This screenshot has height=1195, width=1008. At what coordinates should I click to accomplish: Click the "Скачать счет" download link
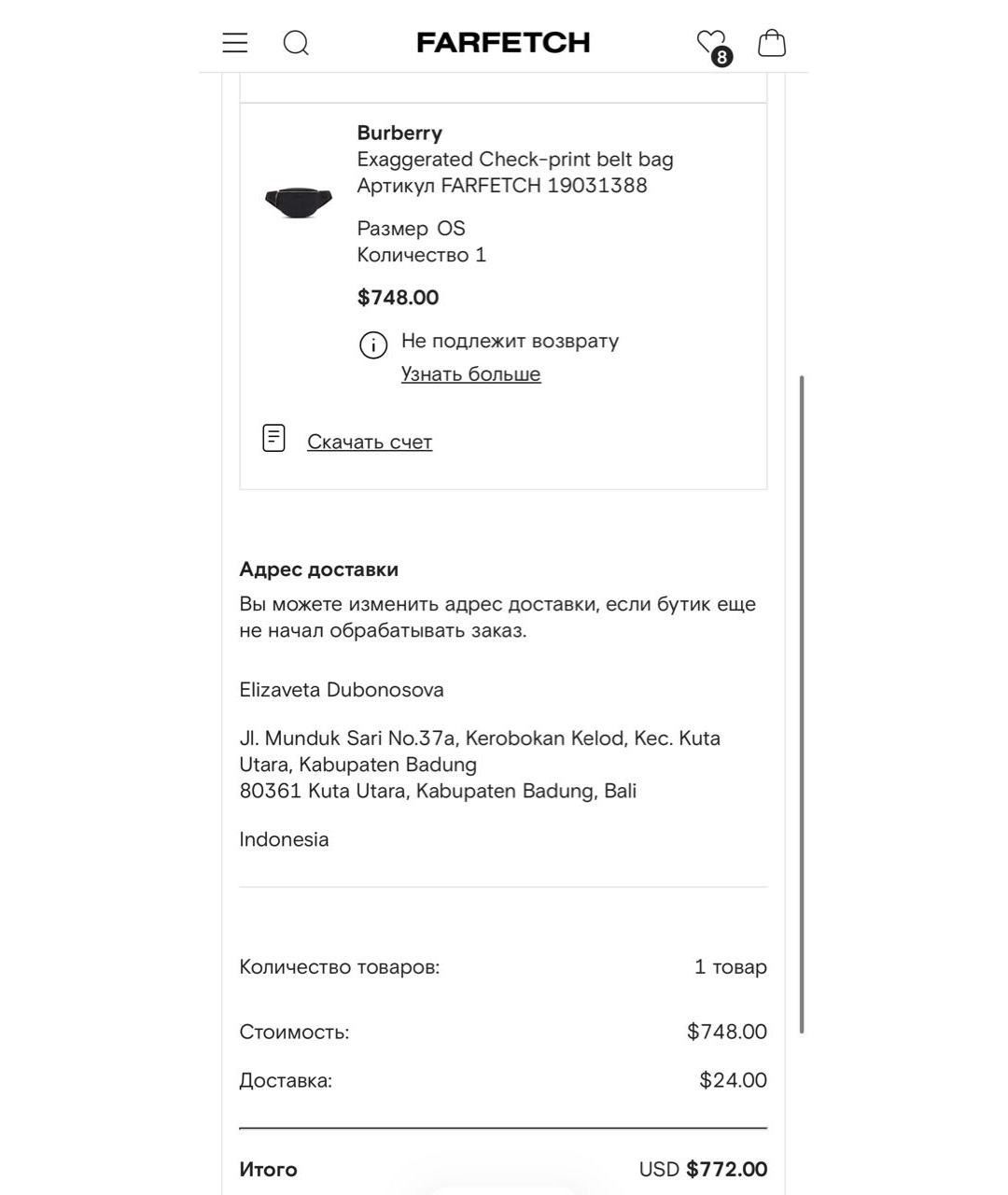pos(370,443)
